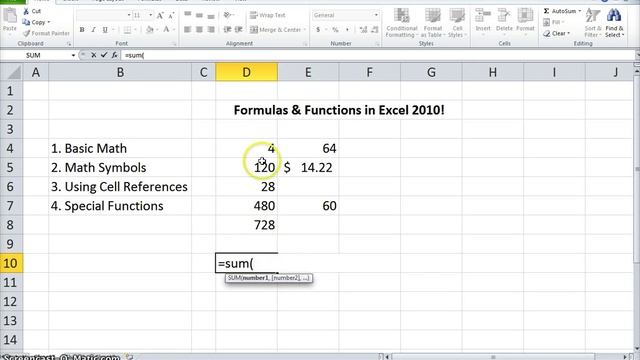Toggle Align Text Left
The width and height of the screenshot is (640, 360).
tap(188, 29)
